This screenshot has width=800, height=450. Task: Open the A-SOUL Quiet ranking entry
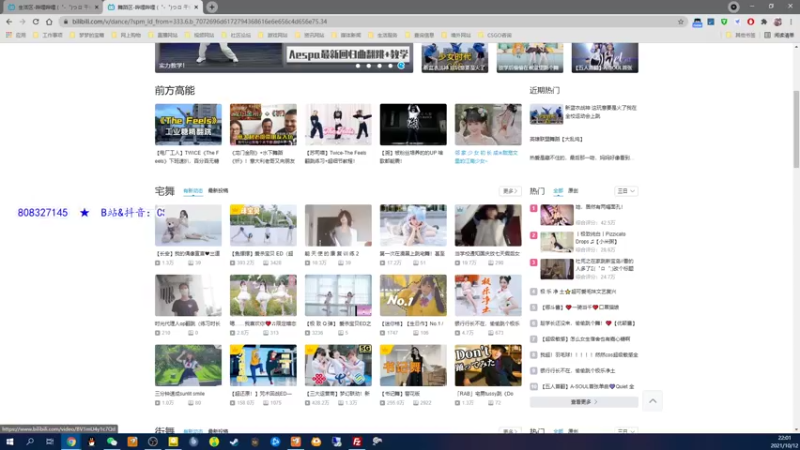pos(587,387)
